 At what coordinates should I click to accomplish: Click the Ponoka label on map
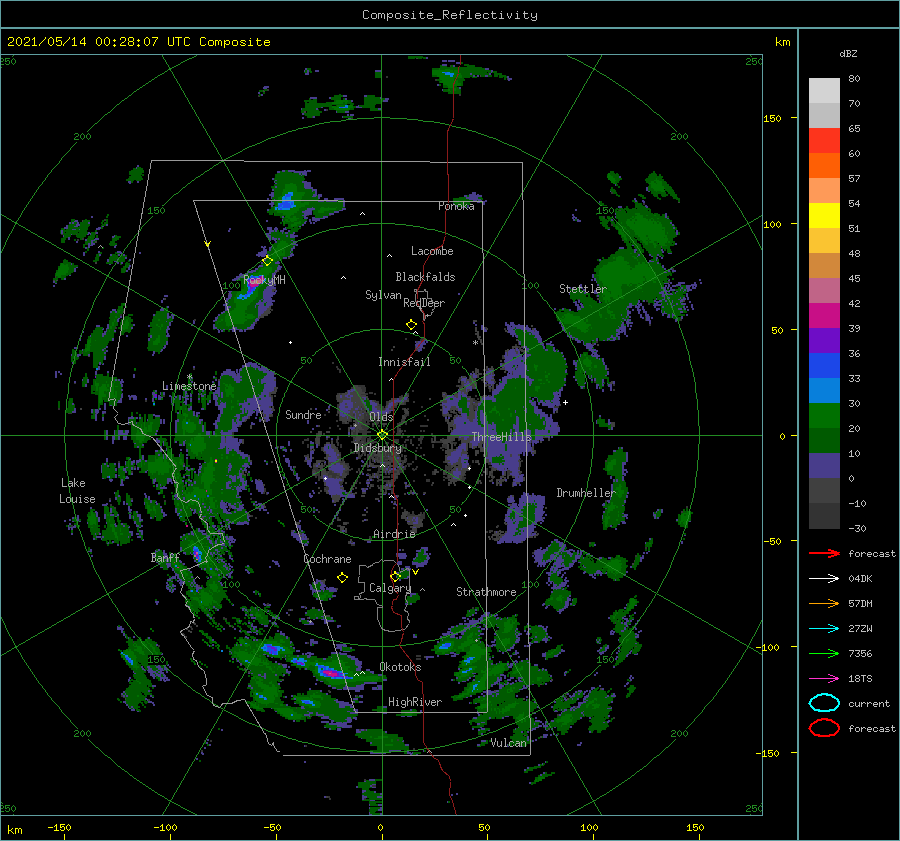(456, 206)
